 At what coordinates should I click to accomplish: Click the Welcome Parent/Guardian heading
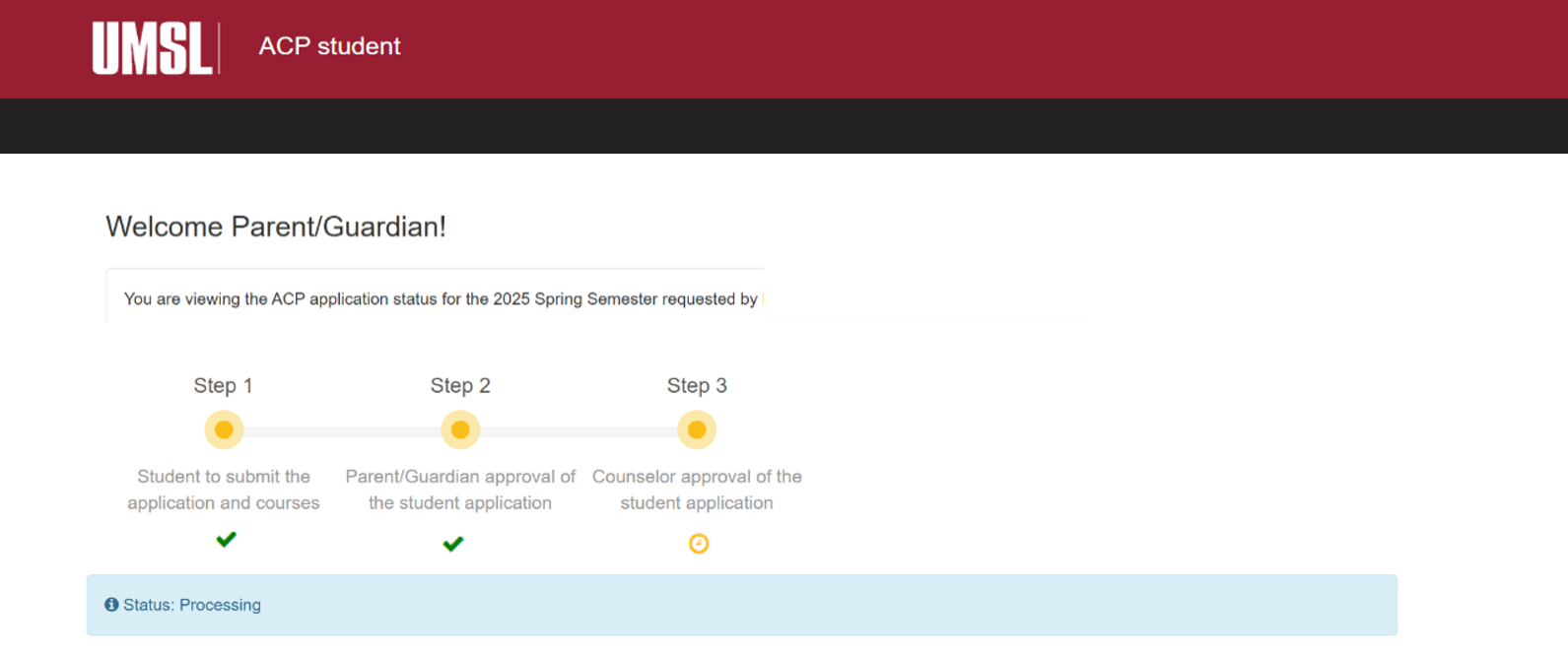pos(276,226)
